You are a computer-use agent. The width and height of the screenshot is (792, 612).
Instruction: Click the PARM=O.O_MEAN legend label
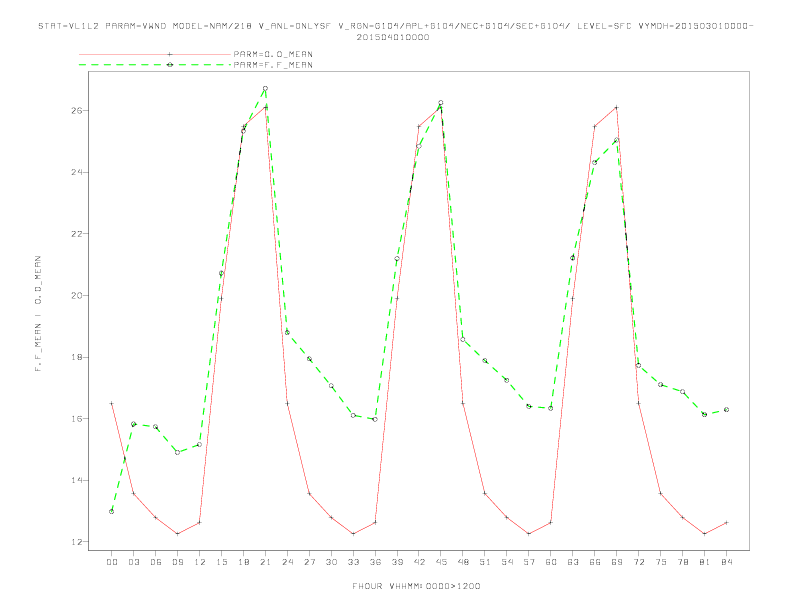point(273,54)
